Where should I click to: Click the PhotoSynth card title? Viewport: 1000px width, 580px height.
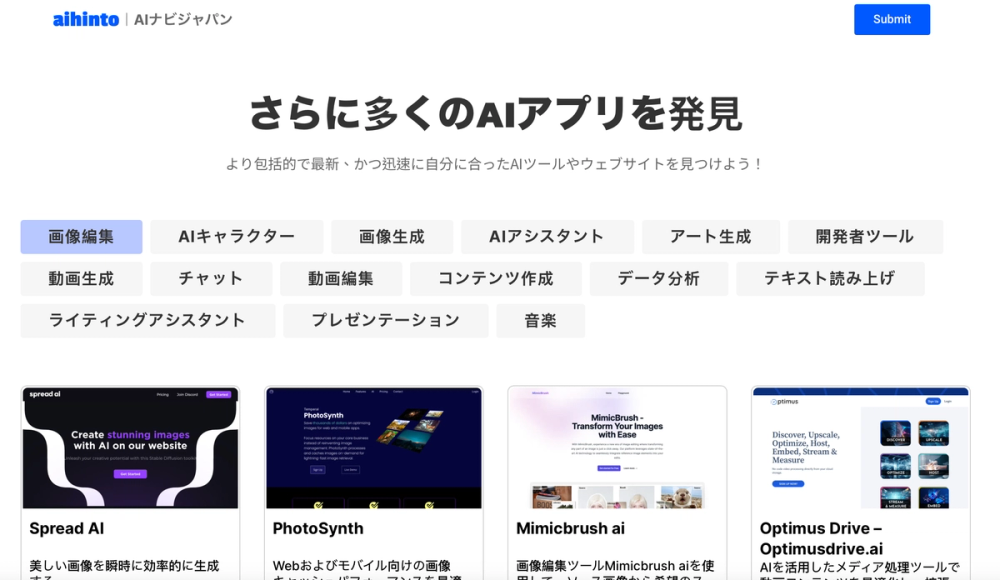pyautogui.click(x=318, y=528)
